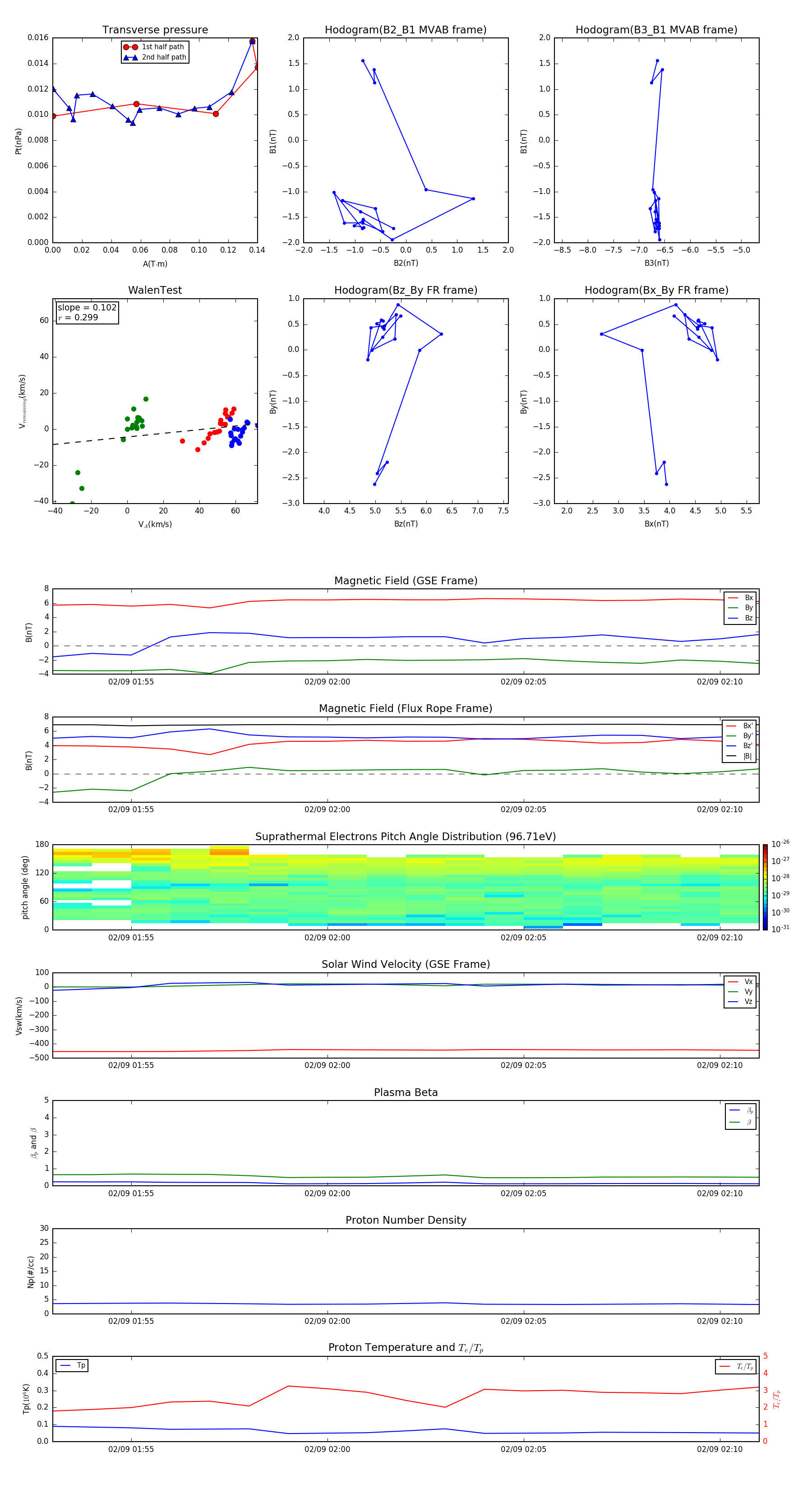Click the "Pt(nPa)" y-axis label
812x1489 pixels.
[18, 140]
